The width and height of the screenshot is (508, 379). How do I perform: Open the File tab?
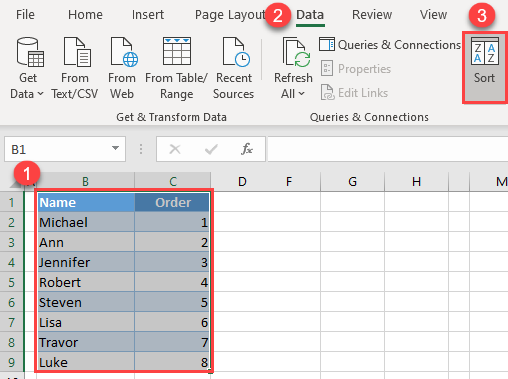point(25,15)
